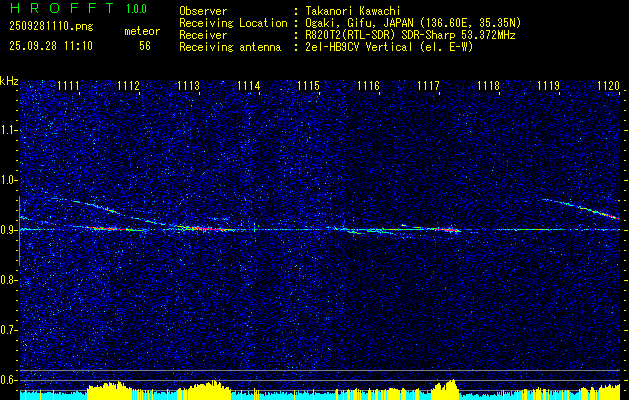The image size is (629, 400).
Task: Click the R820T2 SDR-Sharp 53.372MHz text
Action: coord(410,35)
